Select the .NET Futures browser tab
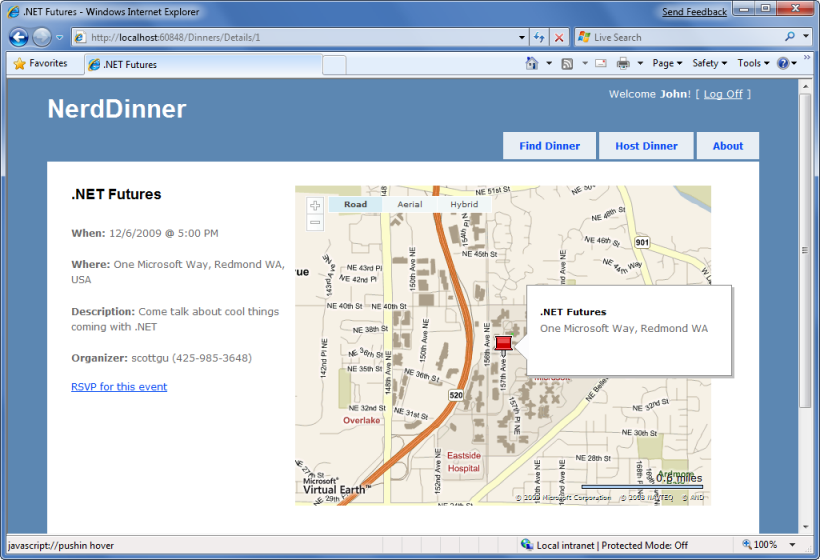 click(203, 64)
